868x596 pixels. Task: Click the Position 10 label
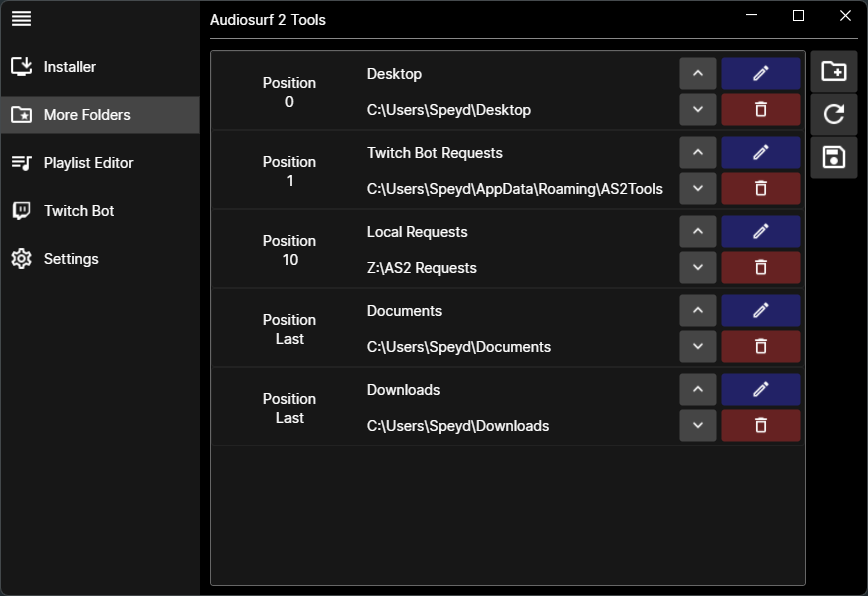[289, 251]
